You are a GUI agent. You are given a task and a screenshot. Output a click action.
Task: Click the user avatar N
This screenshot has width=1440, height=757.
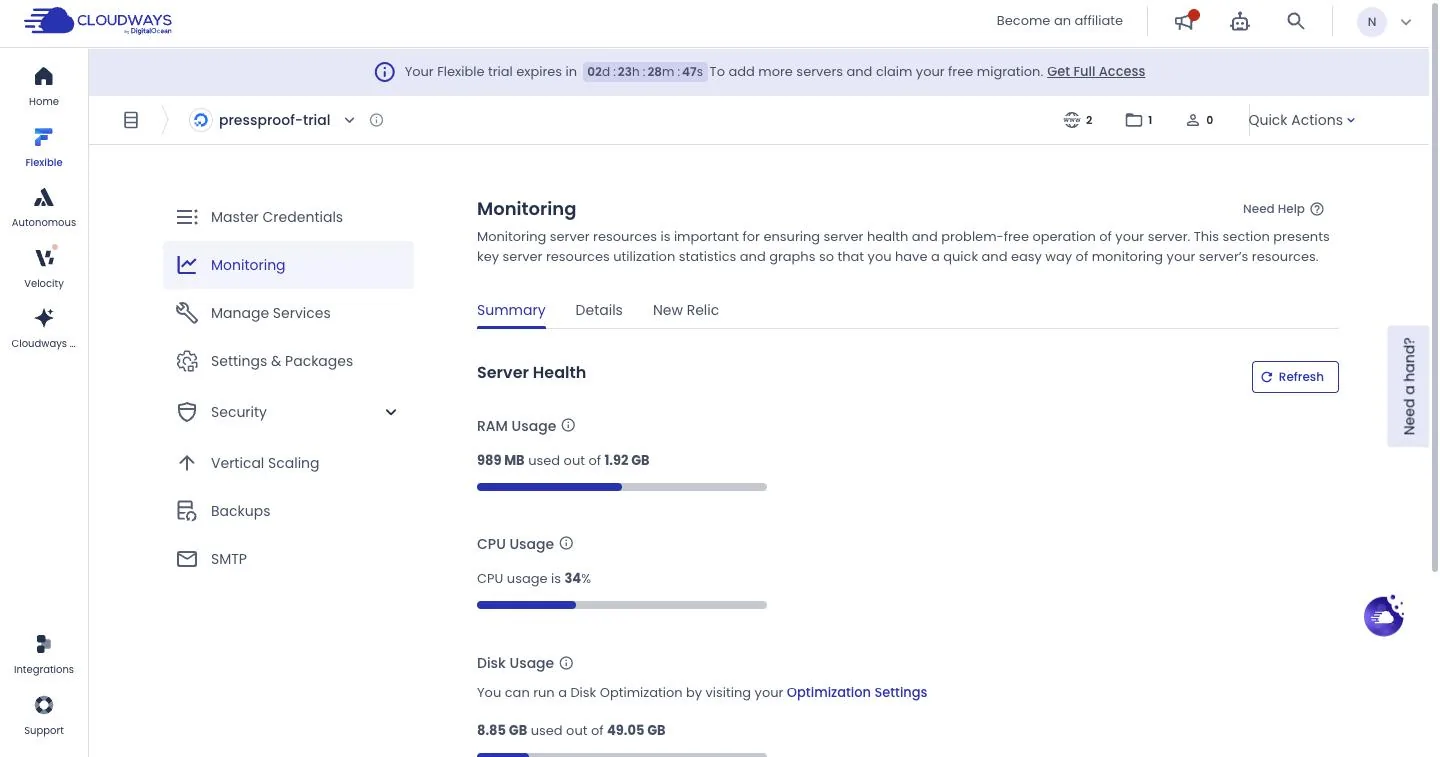(1372, 21)
